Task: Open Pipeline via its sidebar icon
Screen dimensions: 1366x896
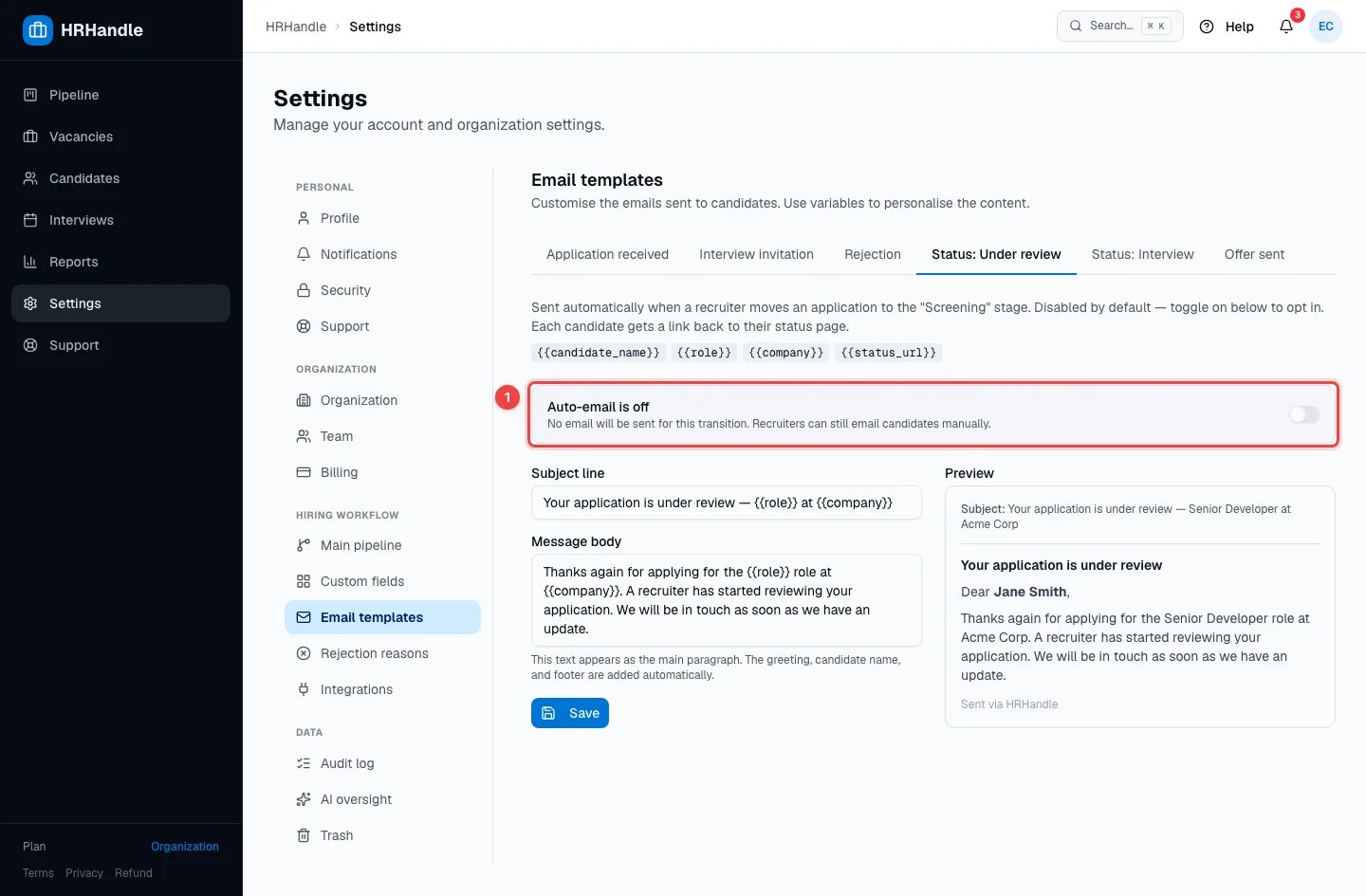Action: [30, 95]
